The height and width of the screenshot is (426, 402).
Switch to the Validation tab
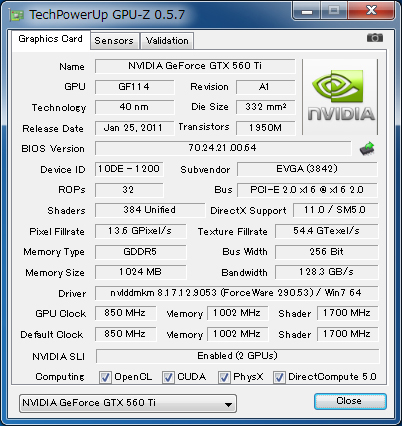[167, 41]
